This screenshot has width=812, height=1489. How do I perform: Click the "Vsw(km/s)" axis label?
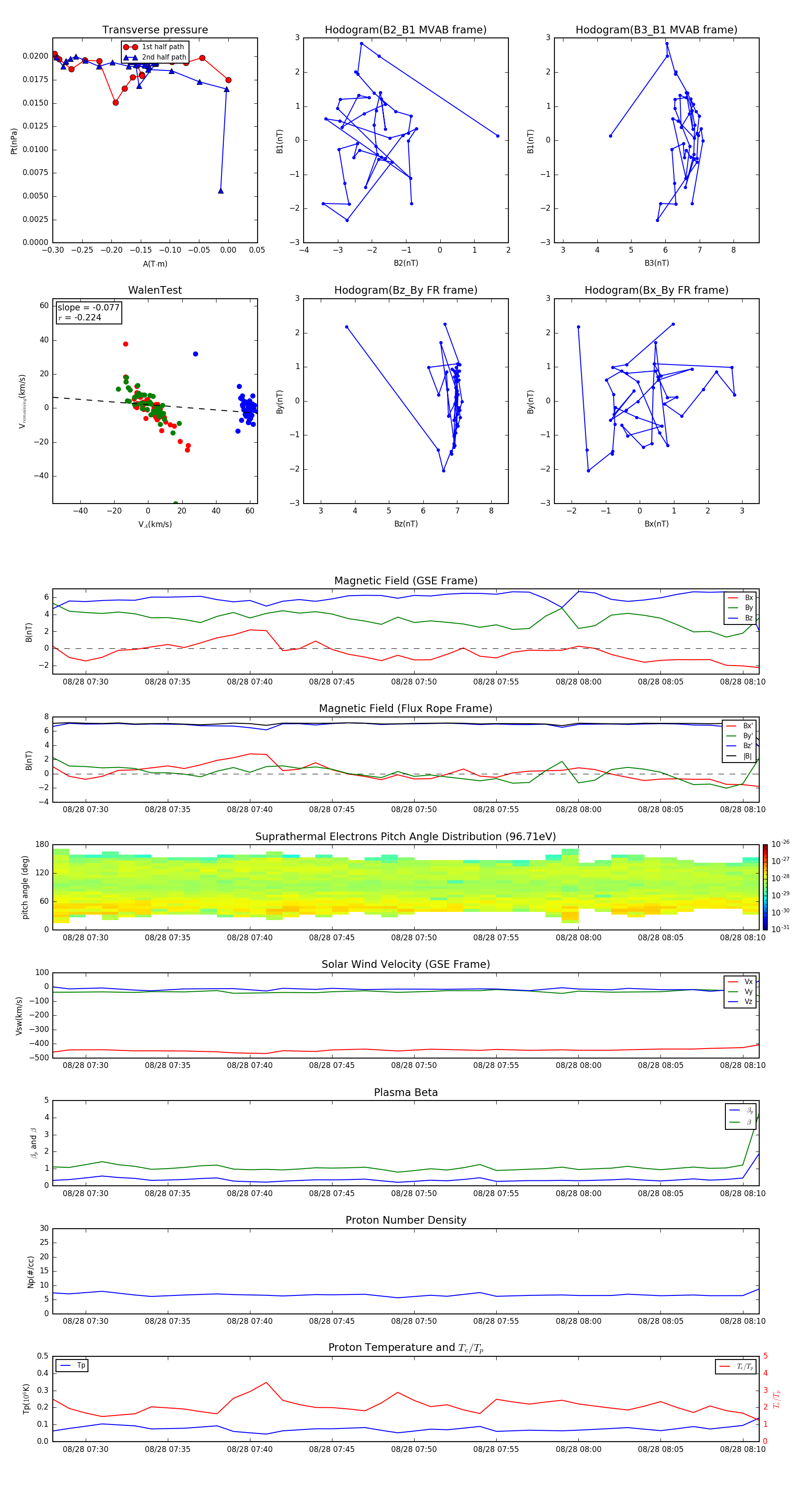click(19, 1015)
